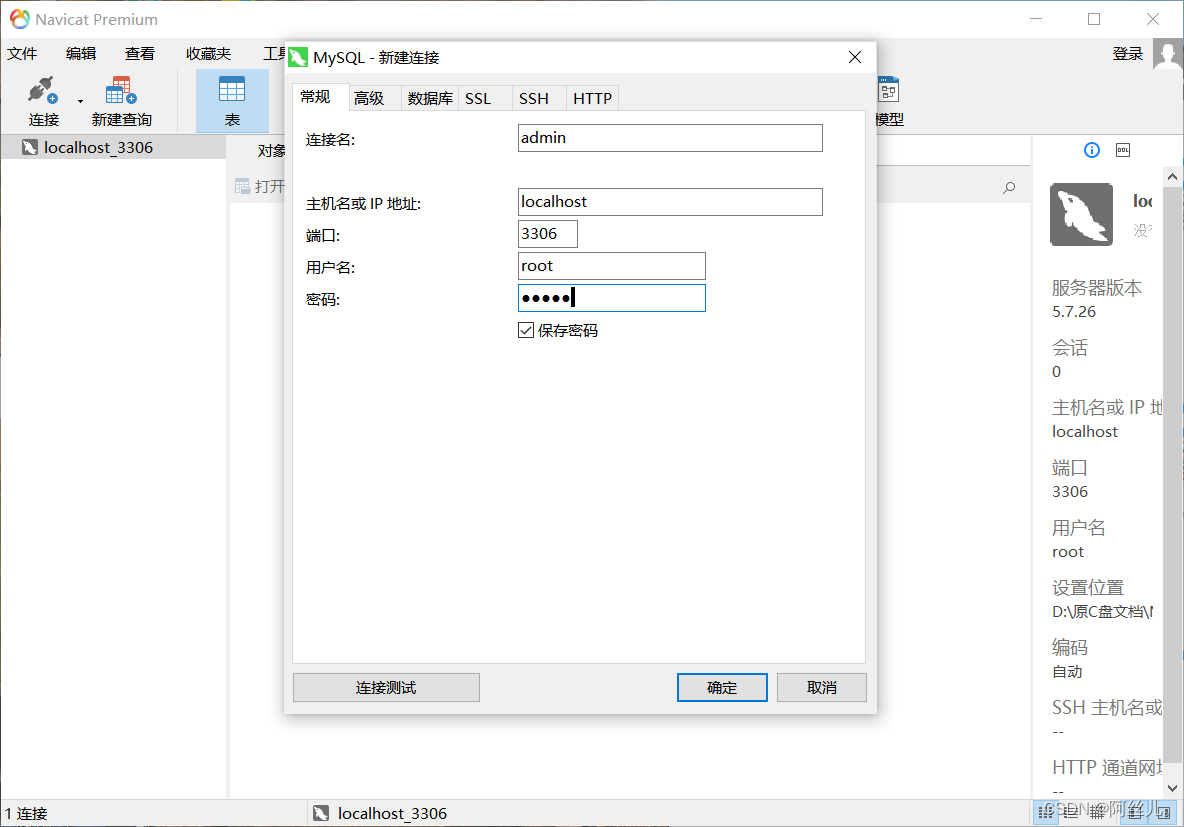Click the MySQL dolphin thumbnail in info panel
The height and width of the screenshot is (827, 1184).
pyautogui.click(x=1081, y=214)
